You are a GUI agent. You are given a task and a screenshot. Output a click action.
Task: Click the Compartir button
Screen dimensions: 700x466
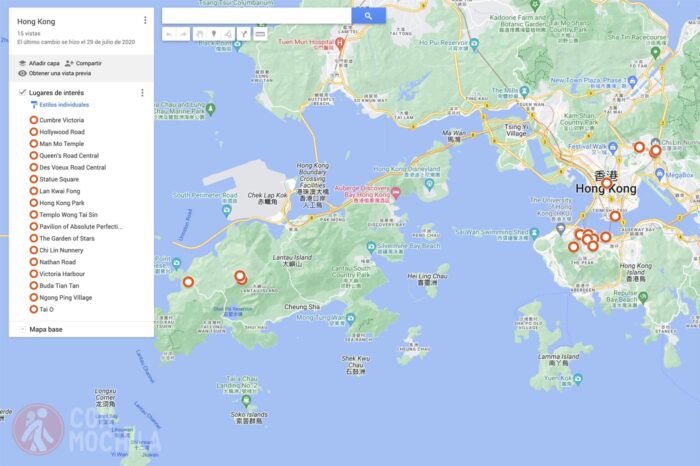click(x=83, y=63)
